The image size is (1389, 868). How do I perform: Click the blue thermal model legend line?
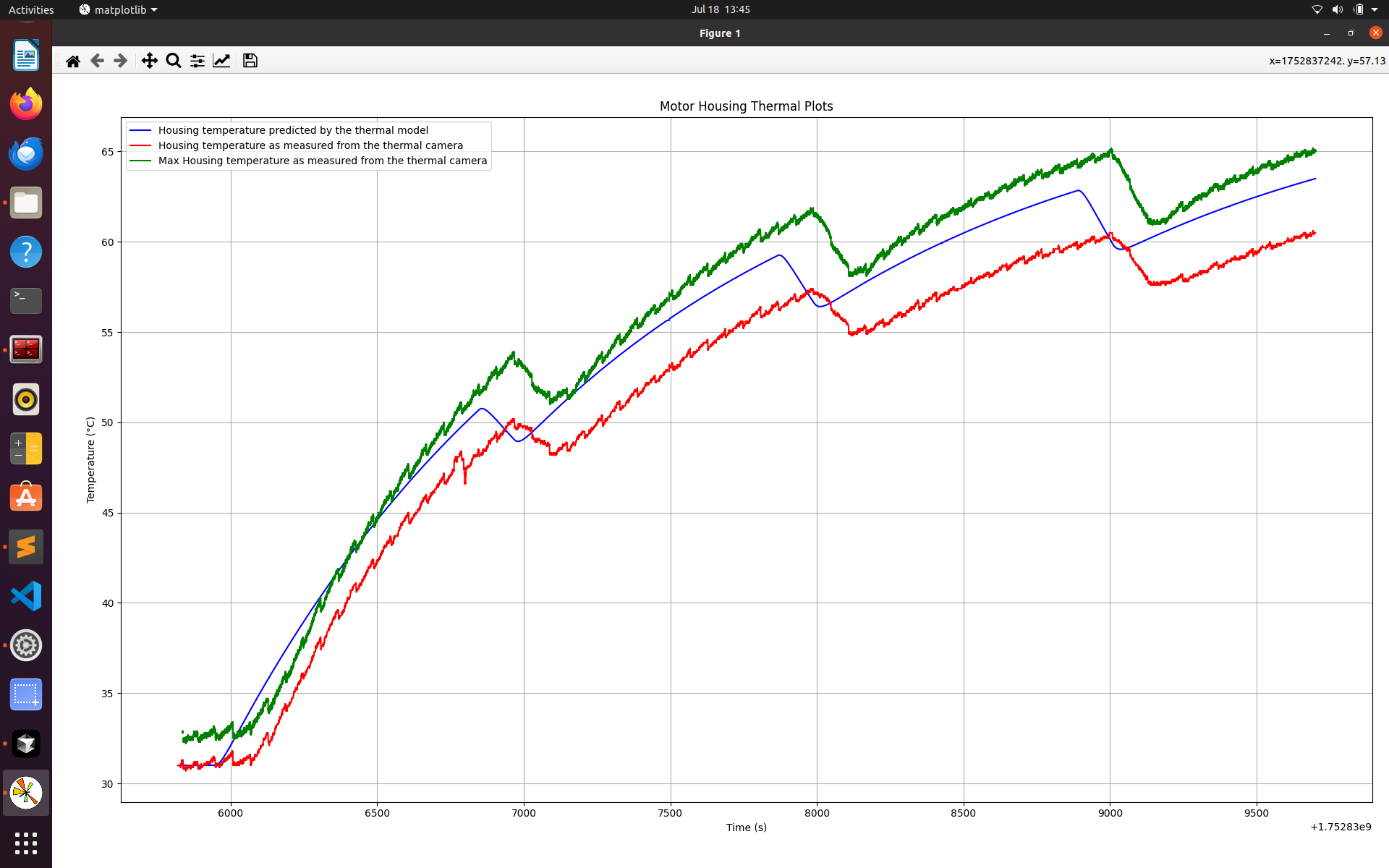[140, 130]
